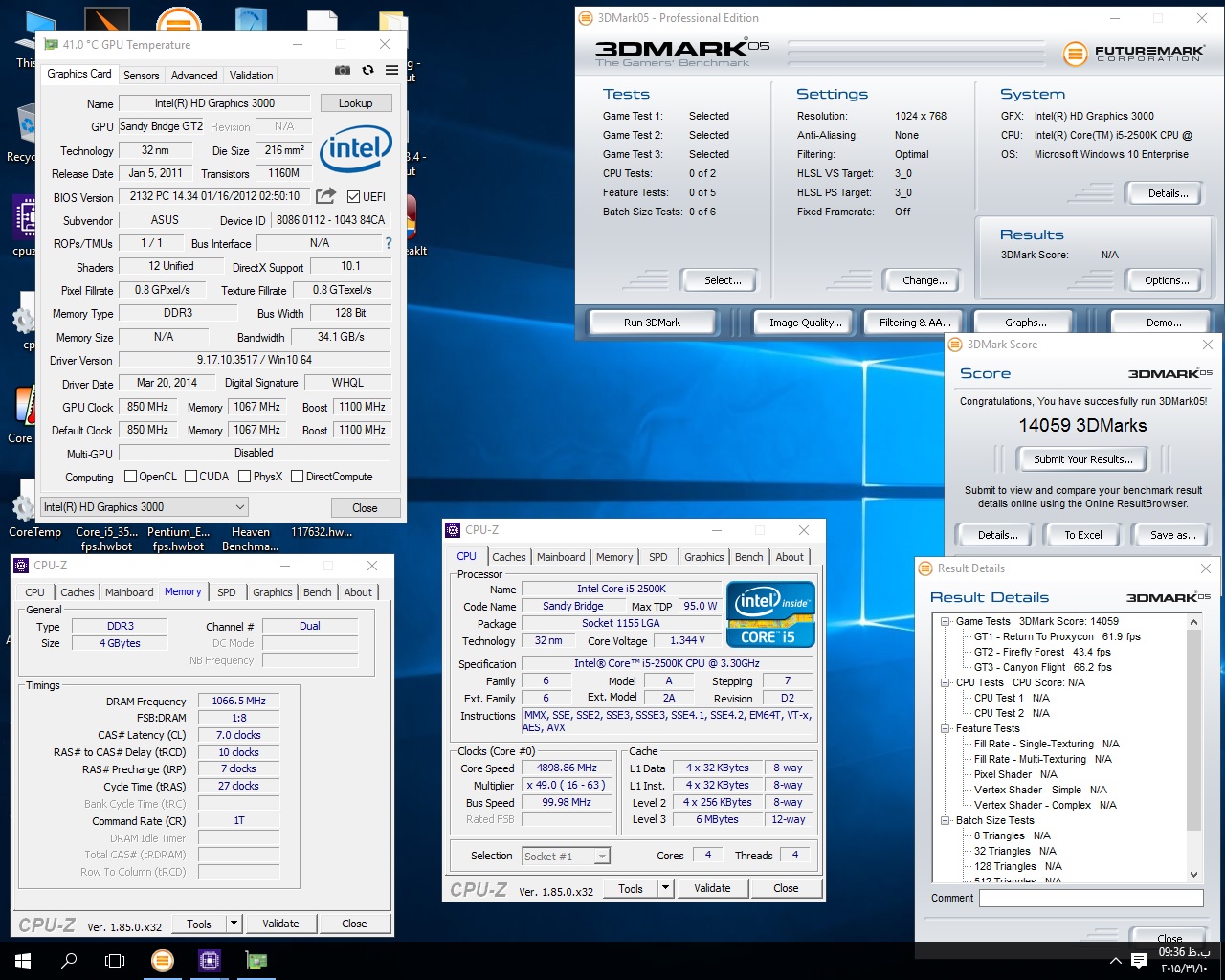
Task: Toggle the DirectCompute checkbox
Action: pyautogui.click(x=298, y=477)
